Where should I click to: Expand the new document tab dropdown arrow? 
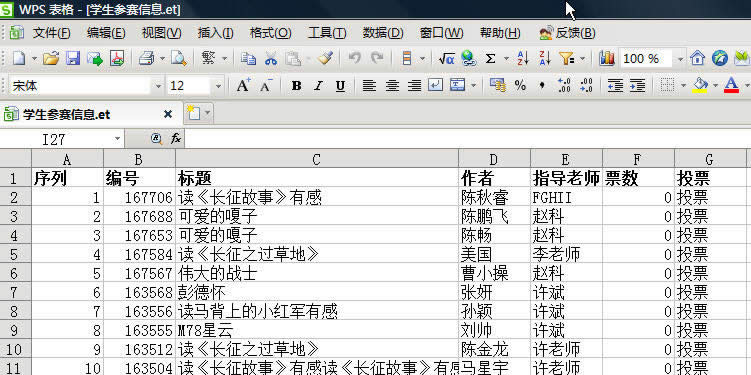point(207,114)
